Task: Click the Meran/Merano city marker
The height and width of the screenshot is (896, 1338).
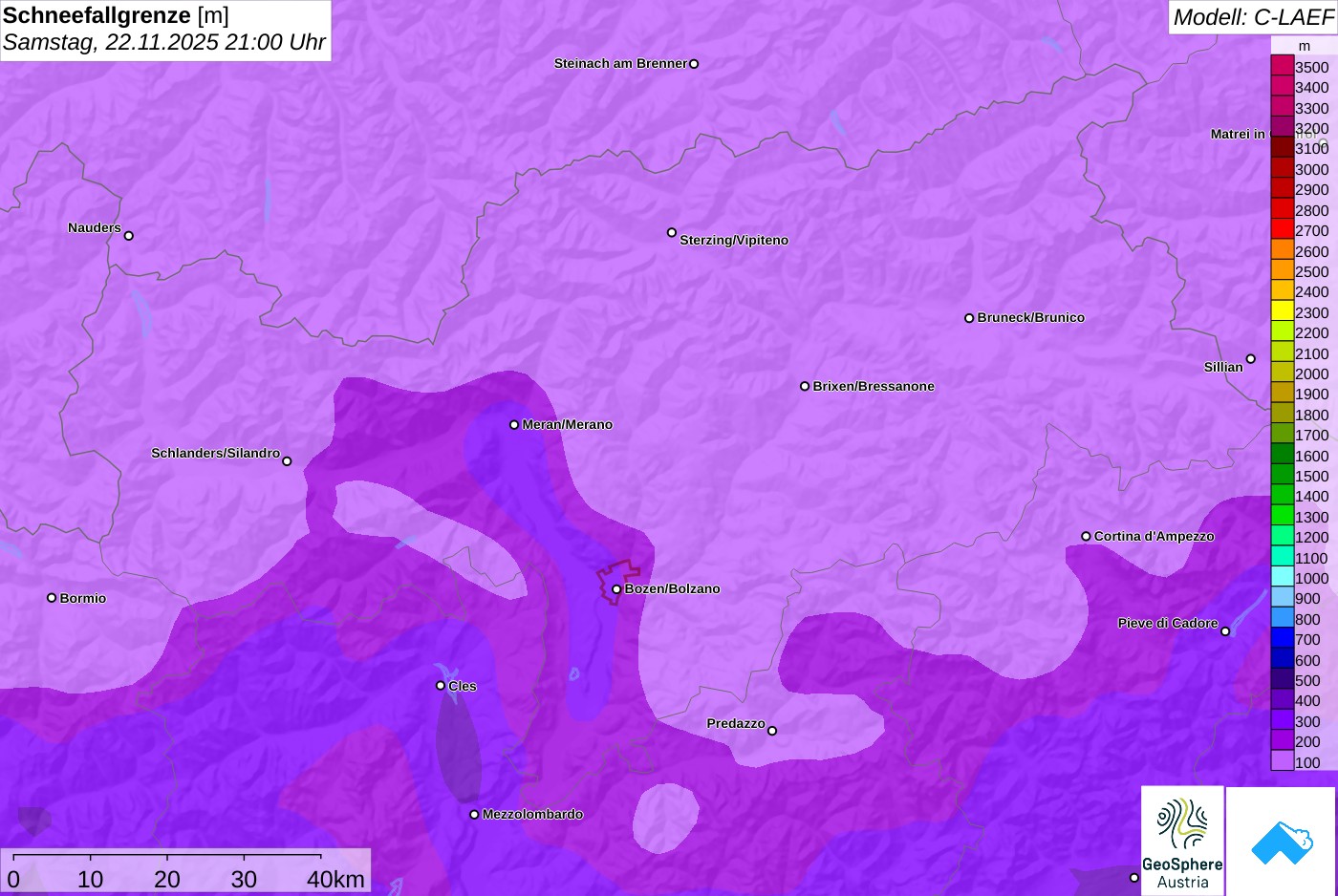Action: [x=514, y=424]
